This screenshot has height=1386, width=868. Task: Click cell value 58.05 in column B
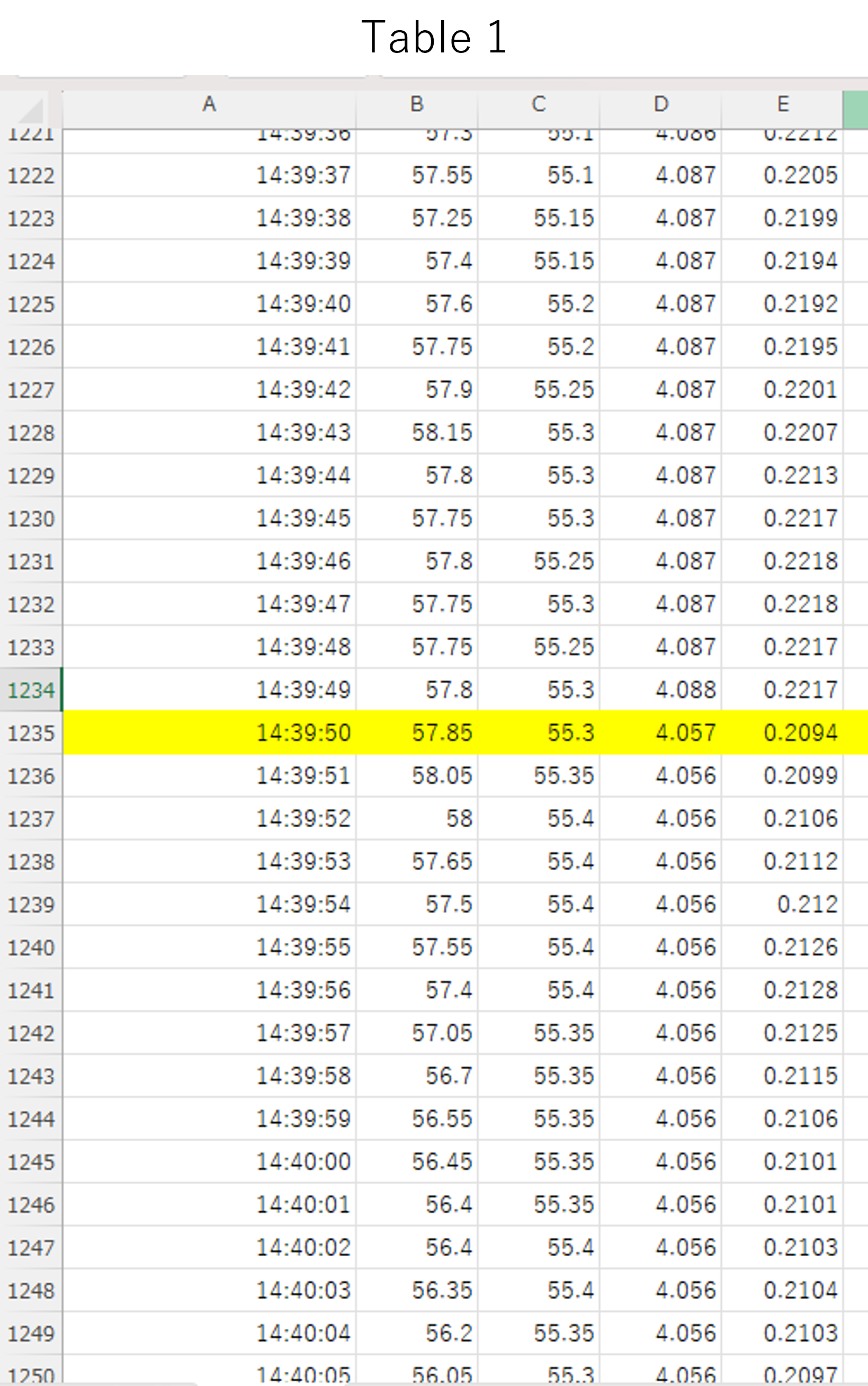[x=417, y=775]
